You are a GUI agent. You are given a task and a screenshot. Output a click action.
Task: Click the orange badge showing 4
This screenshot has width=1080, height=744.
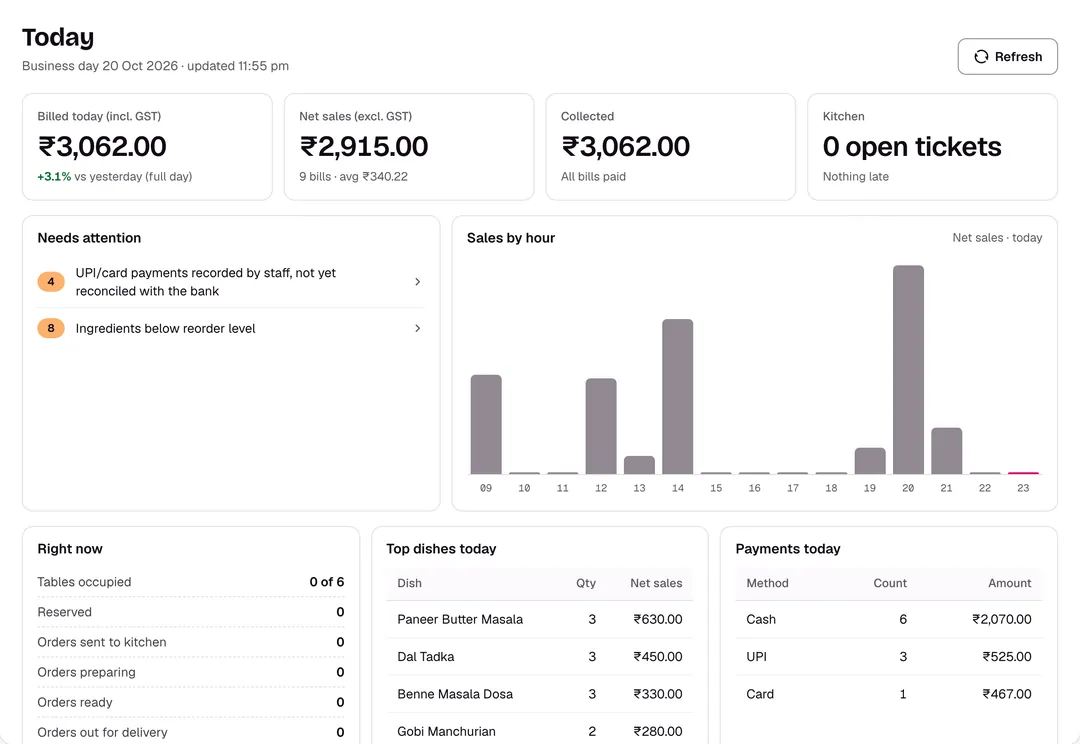(51, 282)
